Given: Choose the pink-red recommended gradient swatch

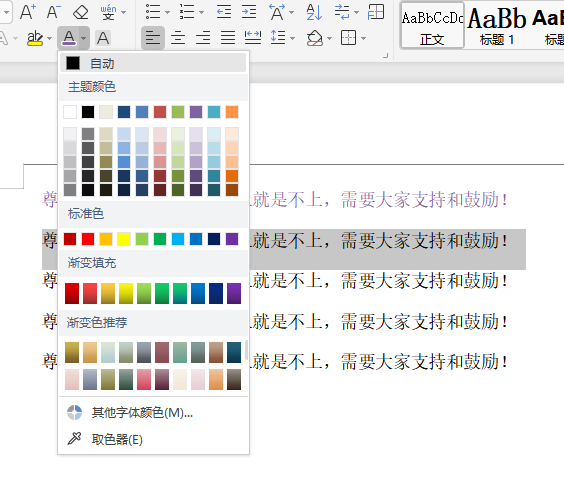Looking at the screenshot, I should coord(144,380).
